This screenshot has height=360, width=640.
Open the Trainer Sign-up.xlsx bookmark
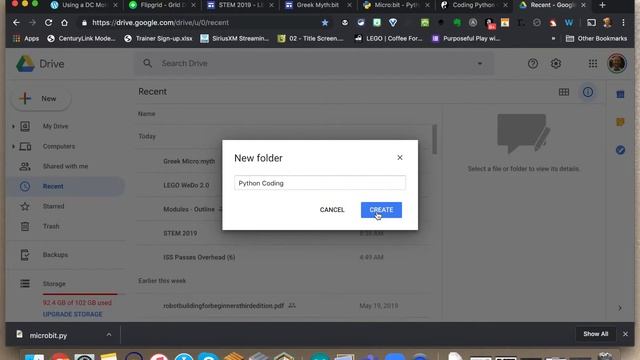(x=158, y=38)
